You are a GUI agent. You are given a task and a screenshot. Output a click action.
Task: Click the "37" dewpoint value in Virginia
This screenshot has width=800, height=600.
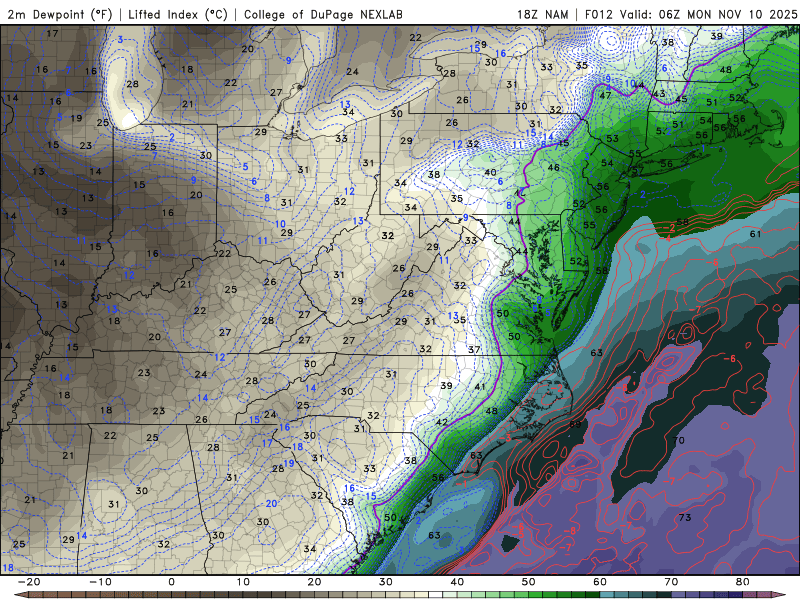474,349
